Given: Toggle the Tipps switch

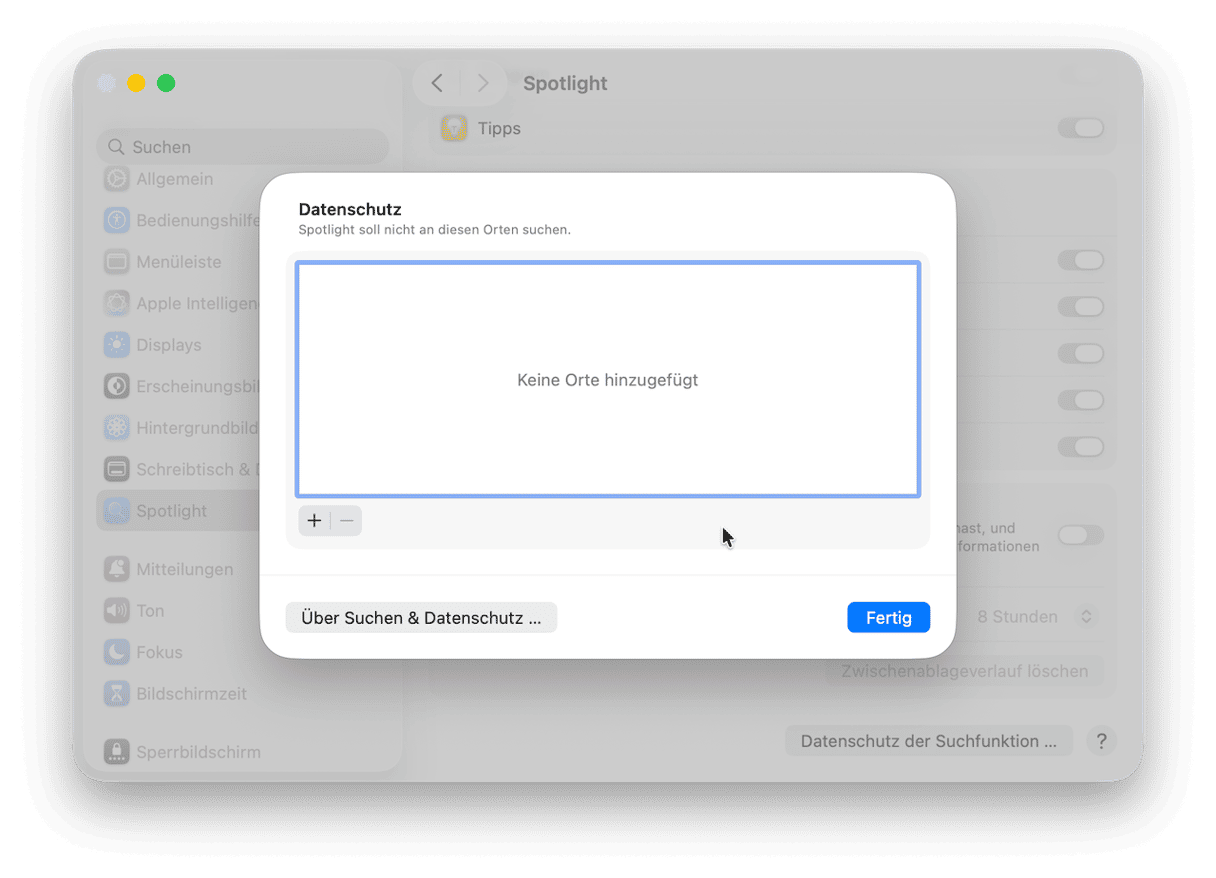Looking at the screenshot, I should coord(1080,129).
